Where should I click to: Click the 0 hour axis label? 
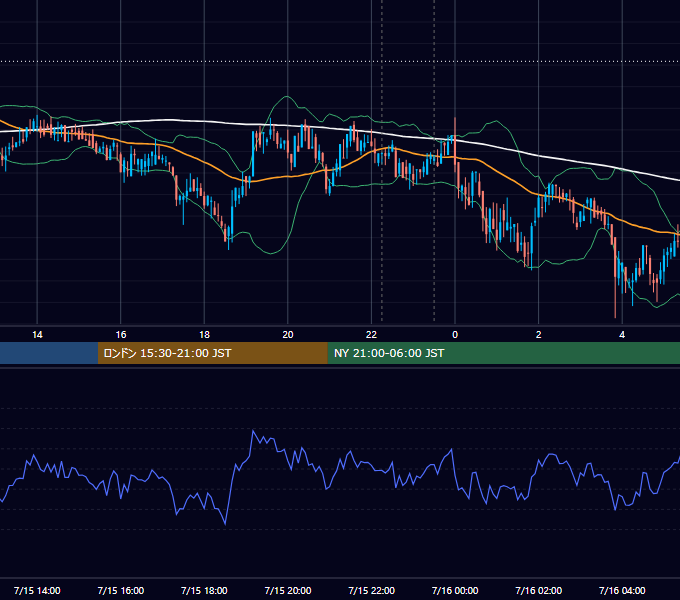tap(455, 335)
